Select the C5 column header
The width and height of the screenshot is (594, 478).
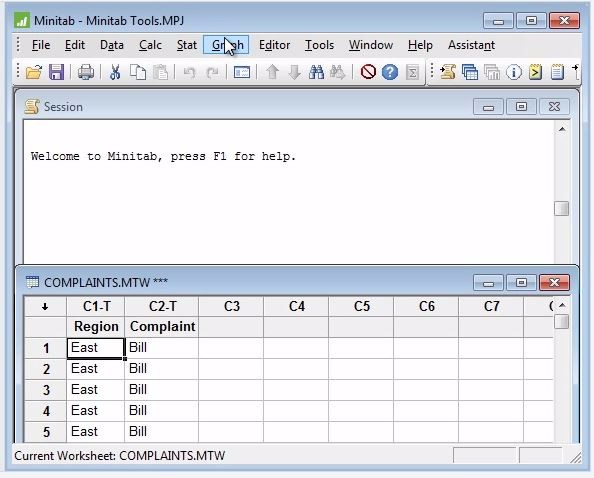click(x=361, y=306)
